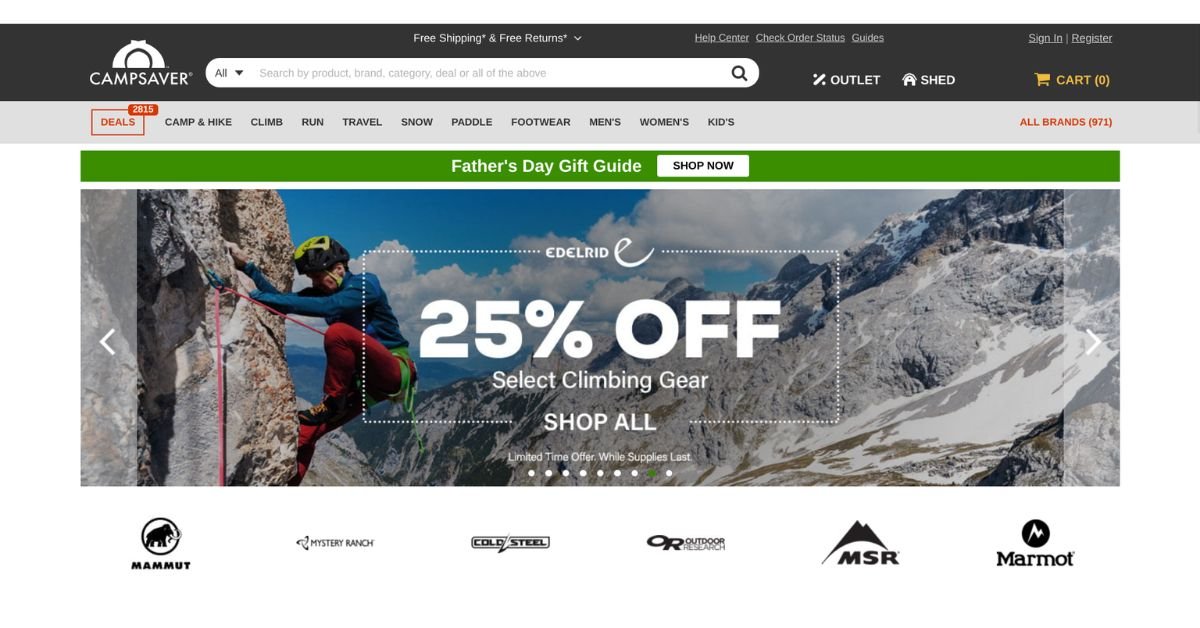Open the Shed tent icon link

pyautogui.click(x=909, y=79)
